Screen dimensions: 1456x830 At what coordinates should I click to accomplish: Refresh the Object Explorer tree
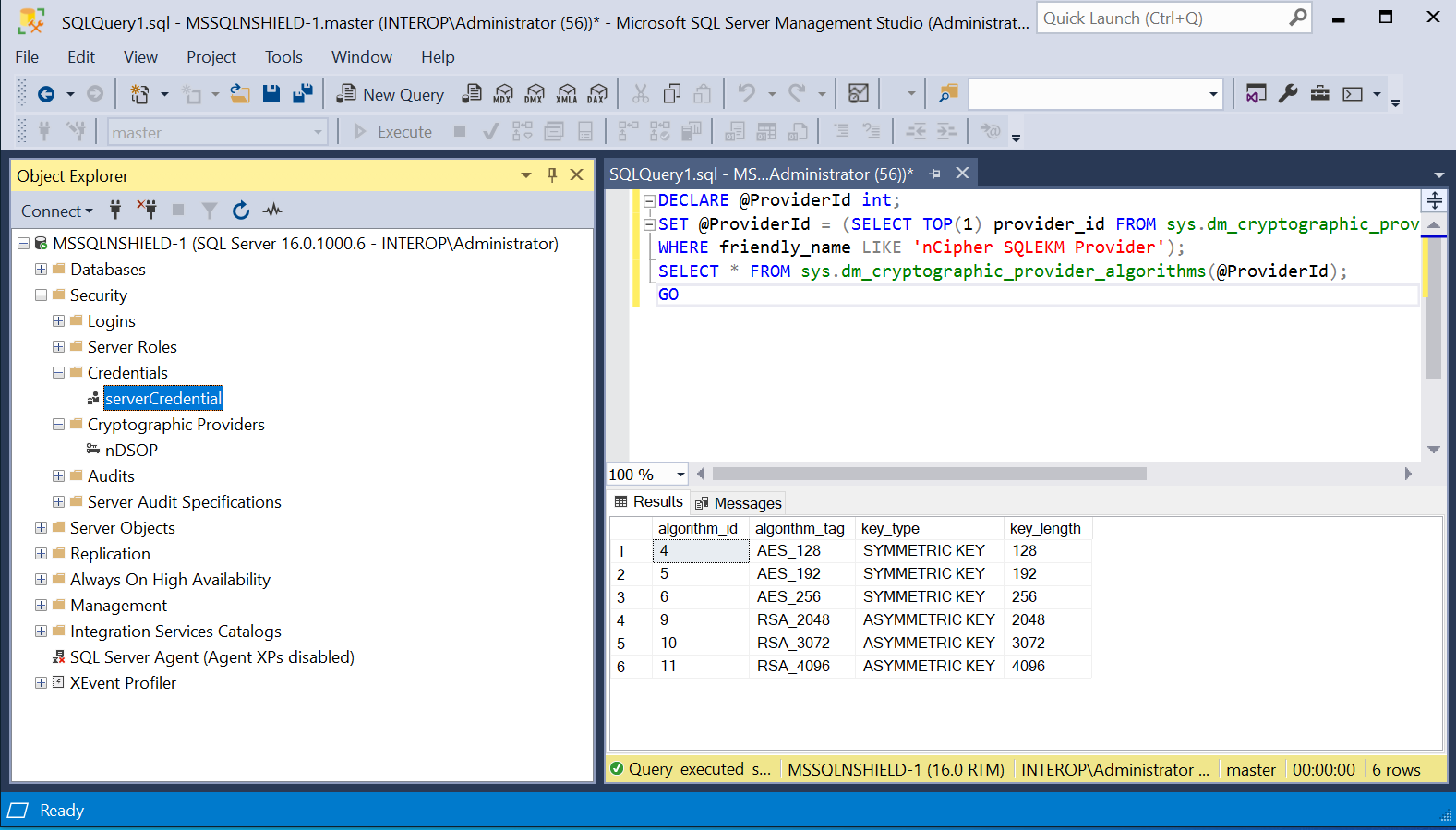(x=241, y=211)
